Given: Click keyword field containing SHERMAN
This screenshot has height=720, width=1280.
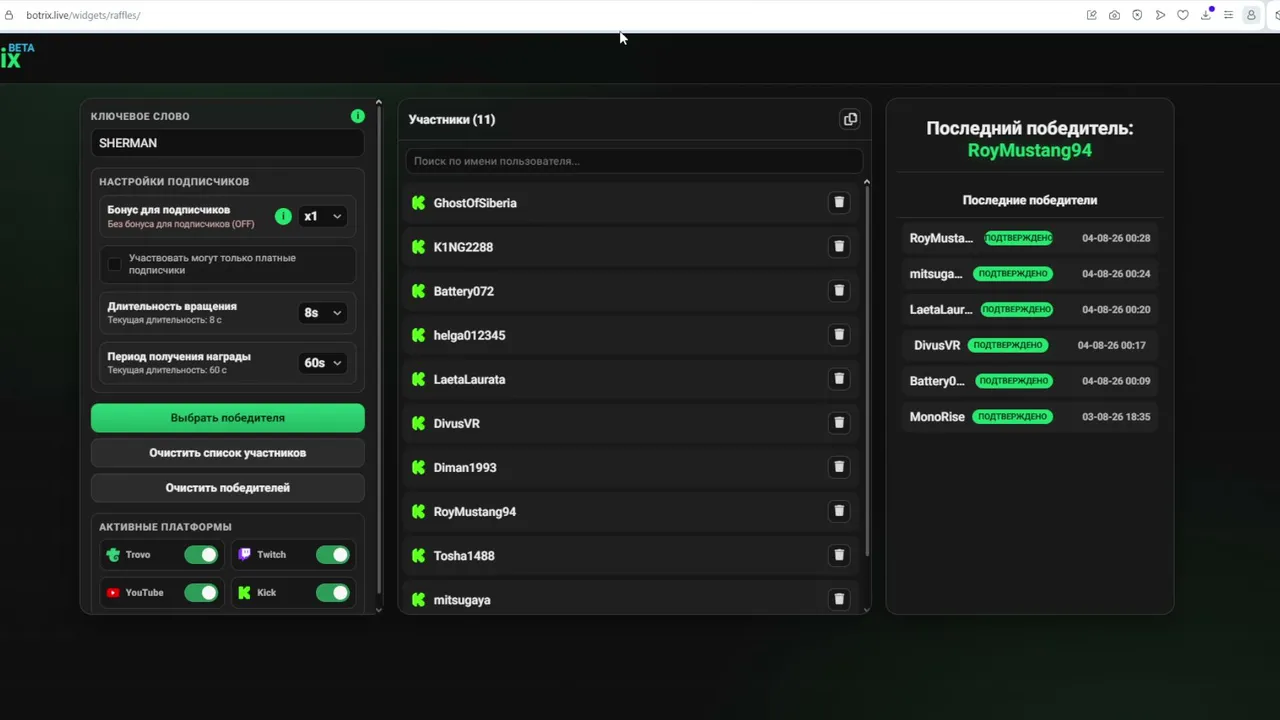Looking at the screenshot, I should (x=228, y=143).
